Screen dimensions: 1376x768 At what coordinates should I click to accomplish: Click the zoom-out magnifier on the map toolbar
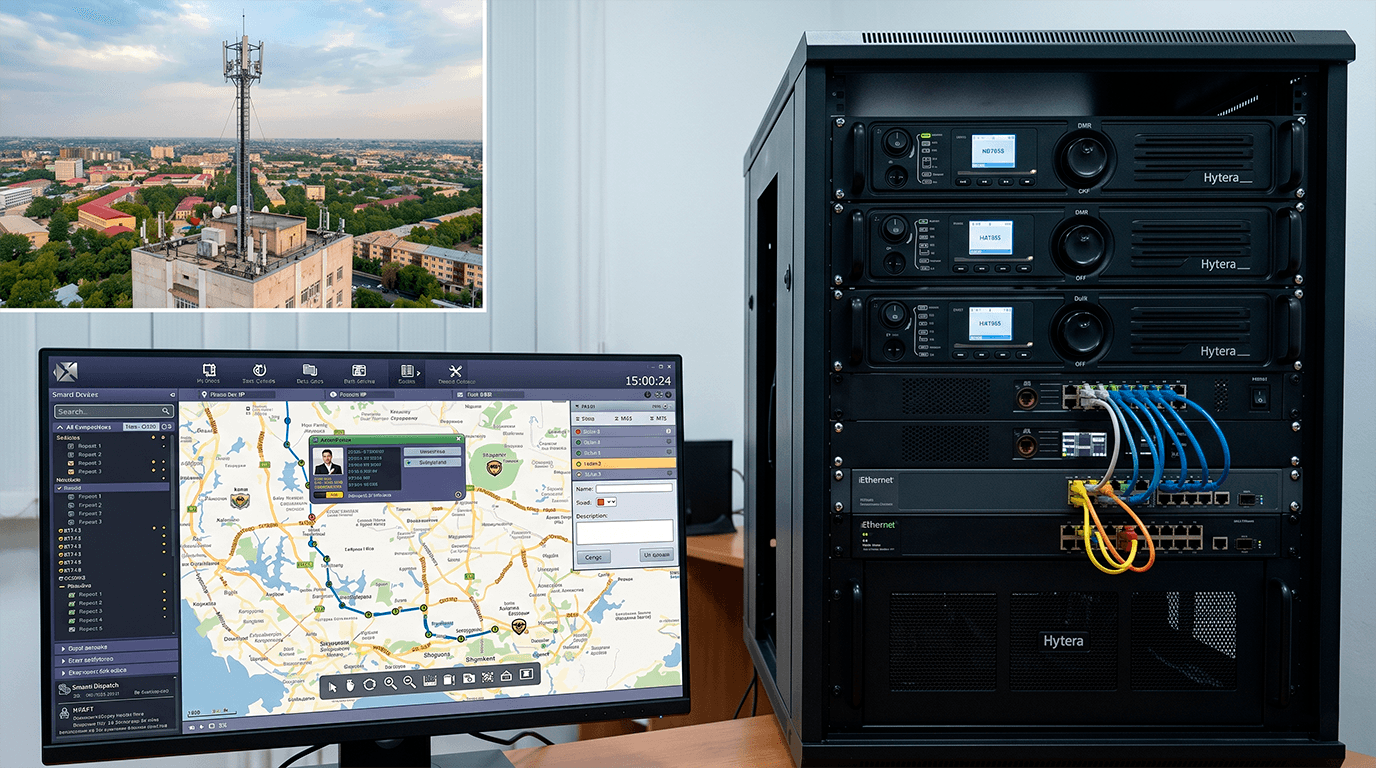[409, 681]
